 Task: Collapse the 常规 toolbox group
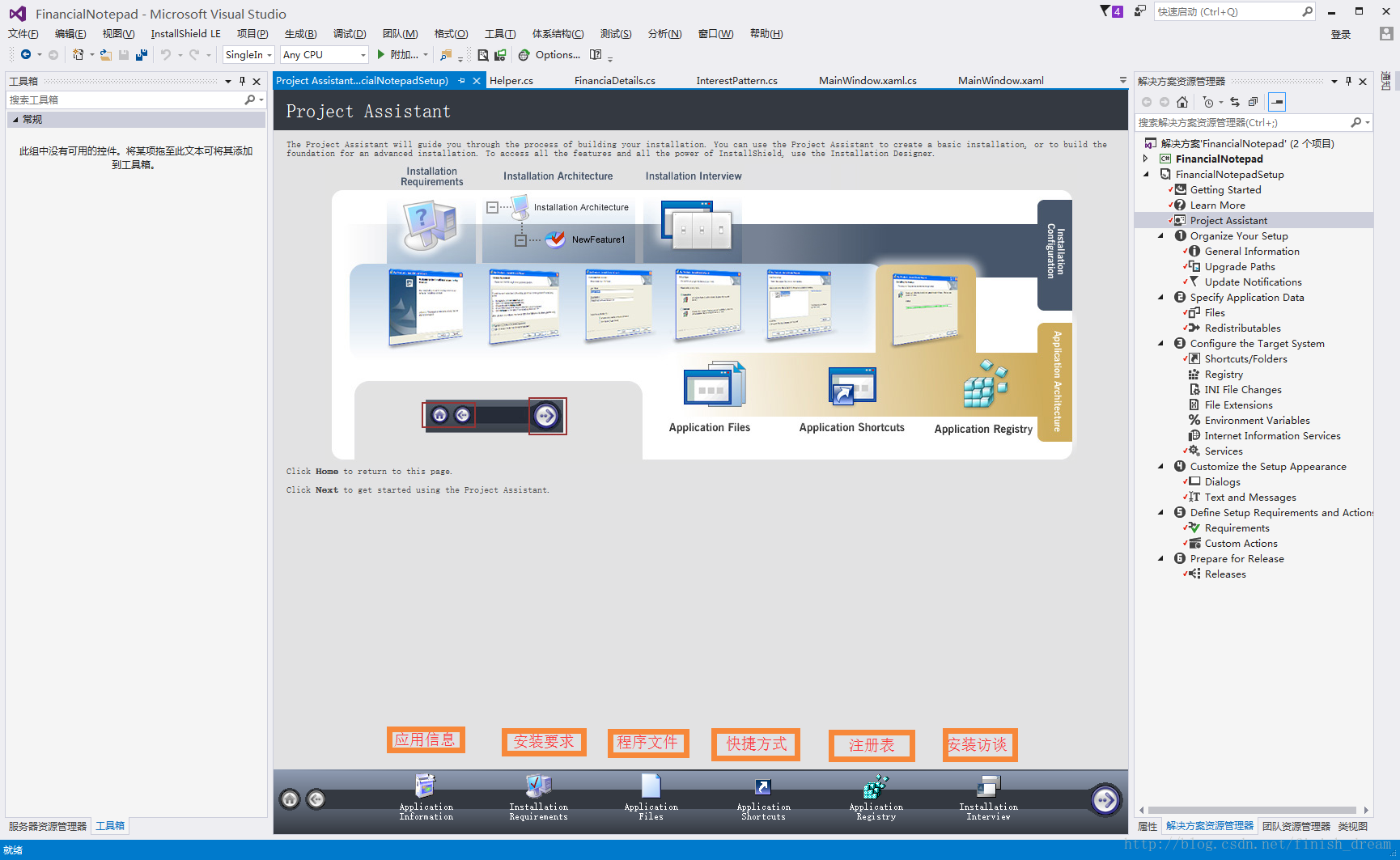[15, 120]
